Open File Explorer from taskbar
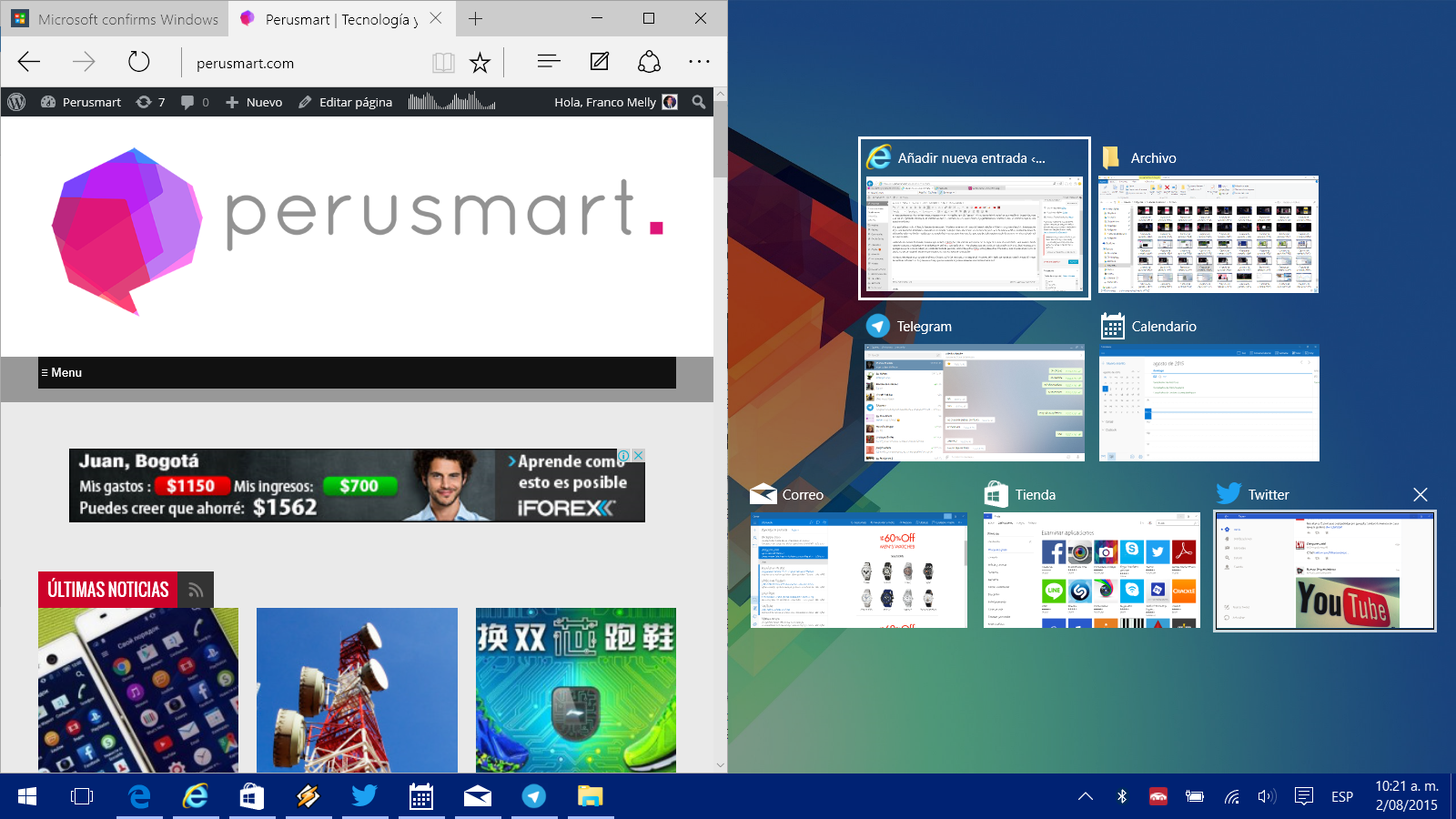 (x=591, y=796)
